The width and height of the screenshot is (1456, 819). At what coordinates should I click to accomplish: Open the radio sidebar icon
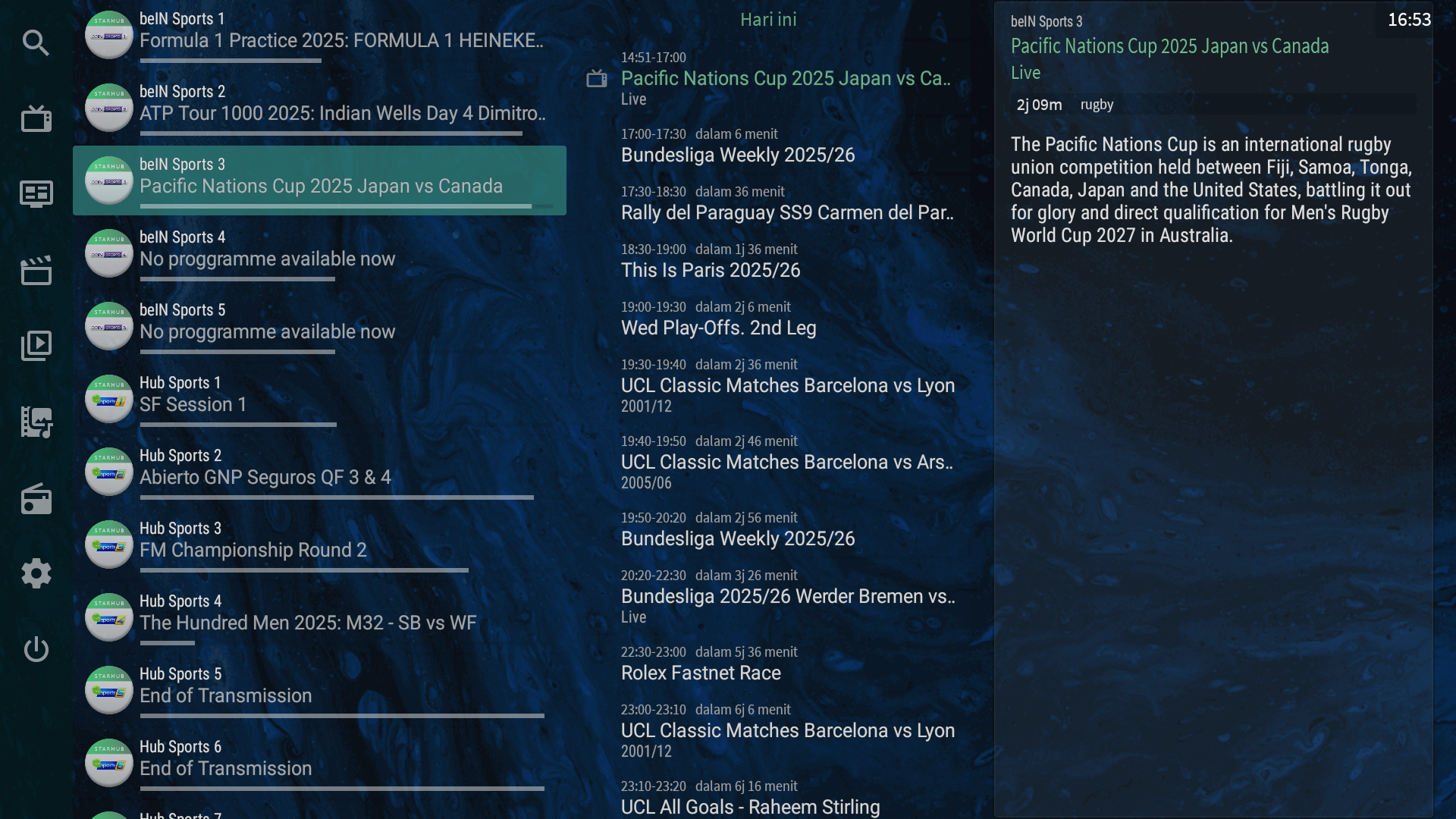tap(36, 498)
